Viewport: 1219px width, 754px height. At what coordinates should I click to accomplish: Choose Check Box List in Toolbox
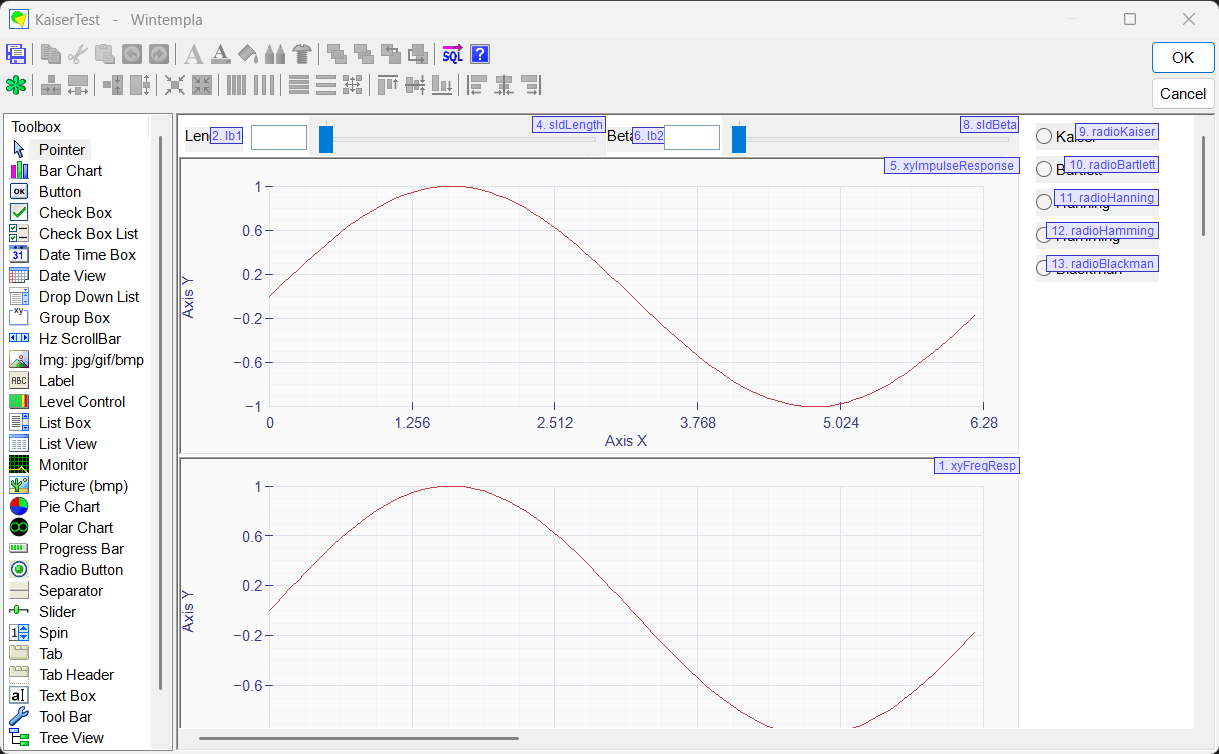[88, 233]
